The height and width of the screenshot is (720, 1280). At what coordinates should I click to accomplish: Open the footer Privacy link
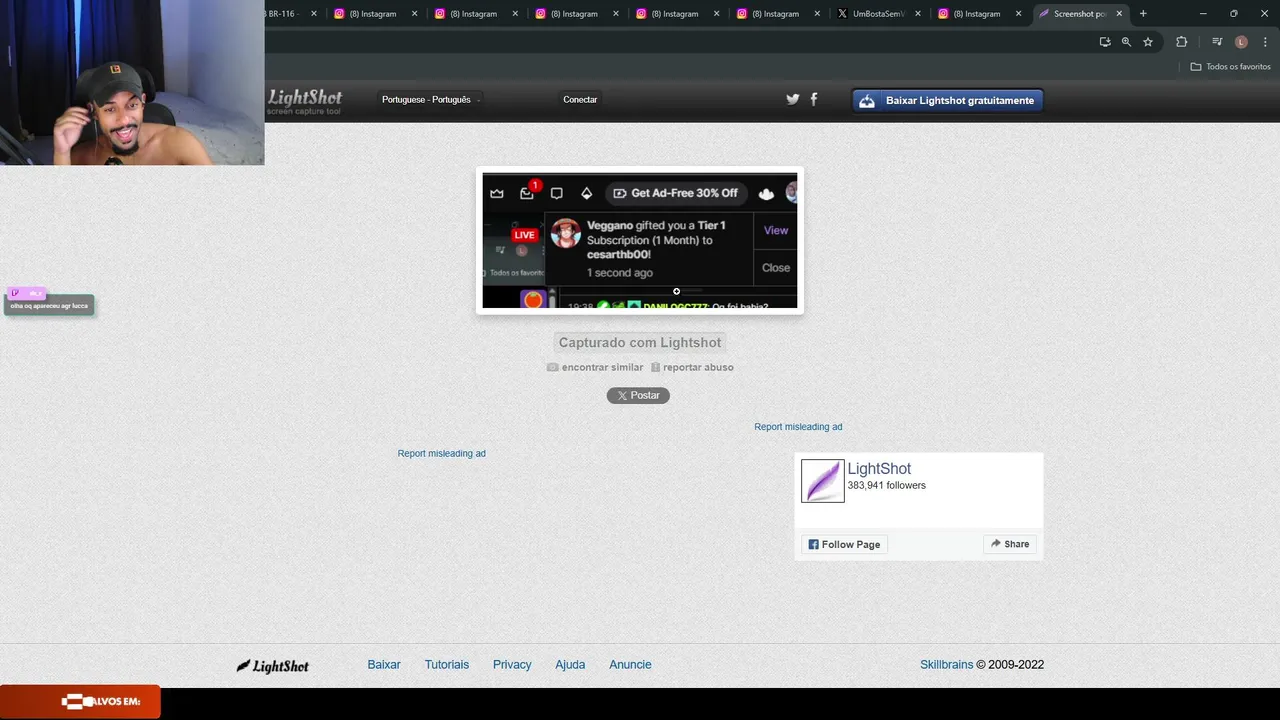pos(512,664)
